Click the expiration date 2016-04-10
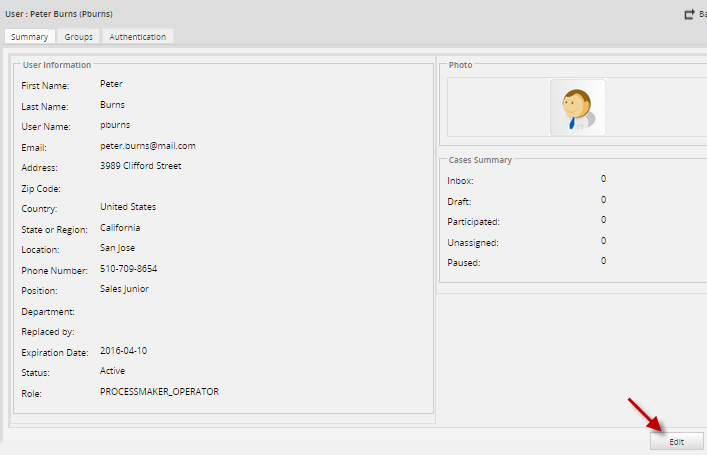This screenshot has width=707, height=455. (x=124, y=351)
